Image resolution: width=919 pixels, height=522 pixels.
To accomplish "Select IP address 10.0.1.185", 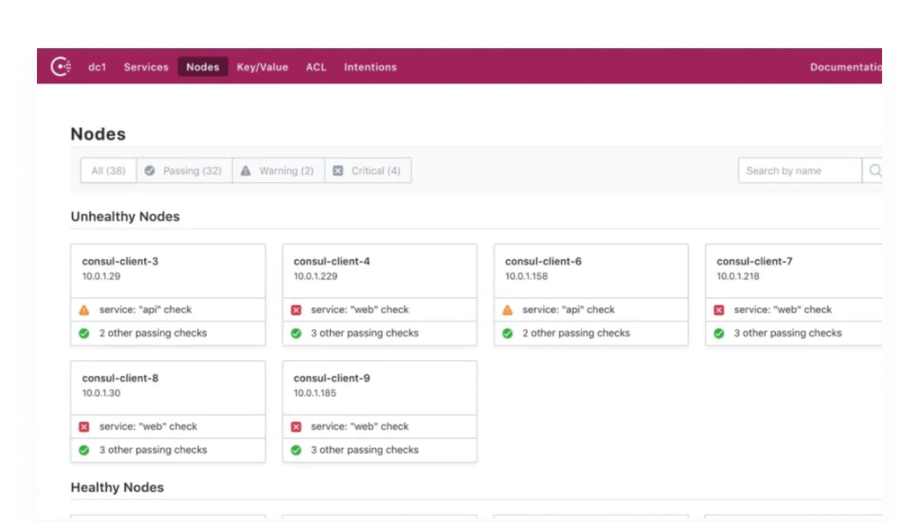I will pos(315,393).
